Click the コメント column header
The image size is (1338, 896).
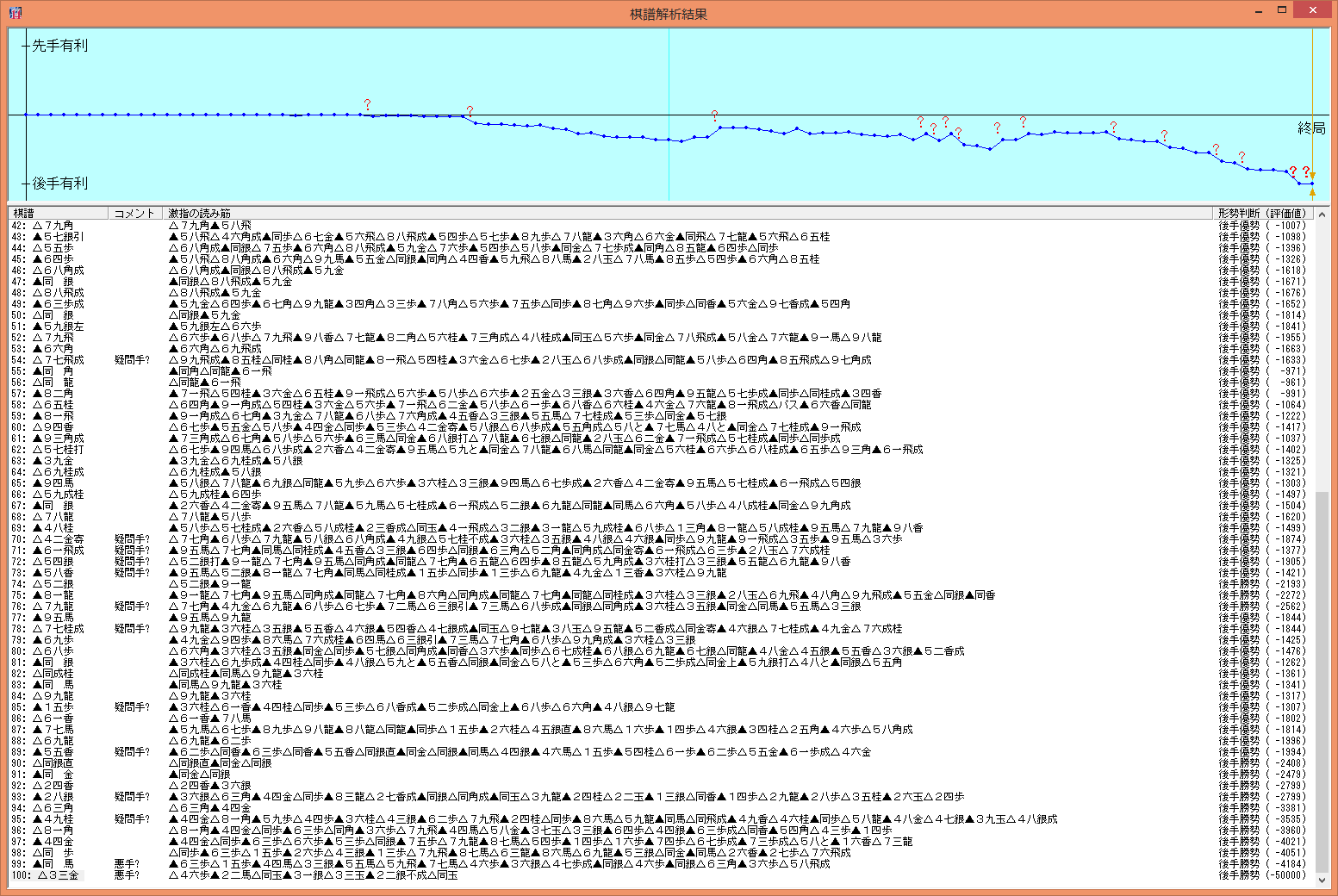click(134, 213)
